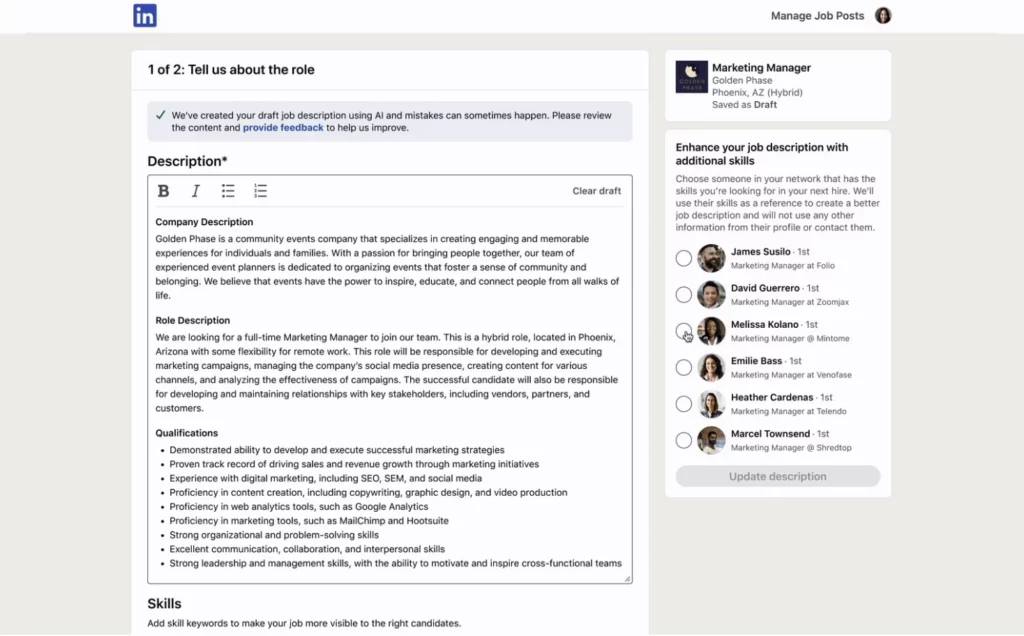Image resolution: width=1024 pixels, height=636 pixels.
Task: Click Emilie Bass's profile photo
Action: point(711,368)
